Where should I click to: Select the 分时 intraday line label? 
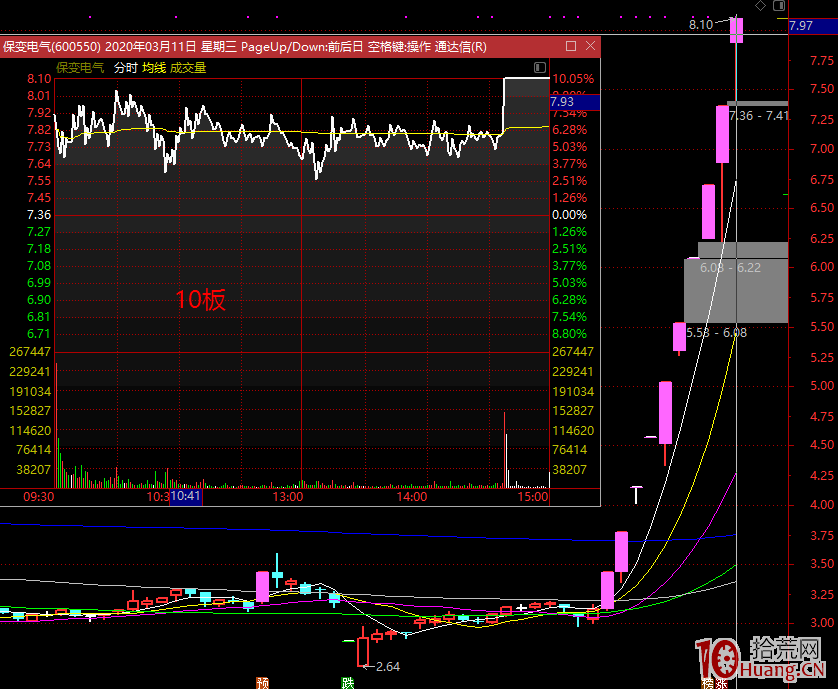point(126,68)
